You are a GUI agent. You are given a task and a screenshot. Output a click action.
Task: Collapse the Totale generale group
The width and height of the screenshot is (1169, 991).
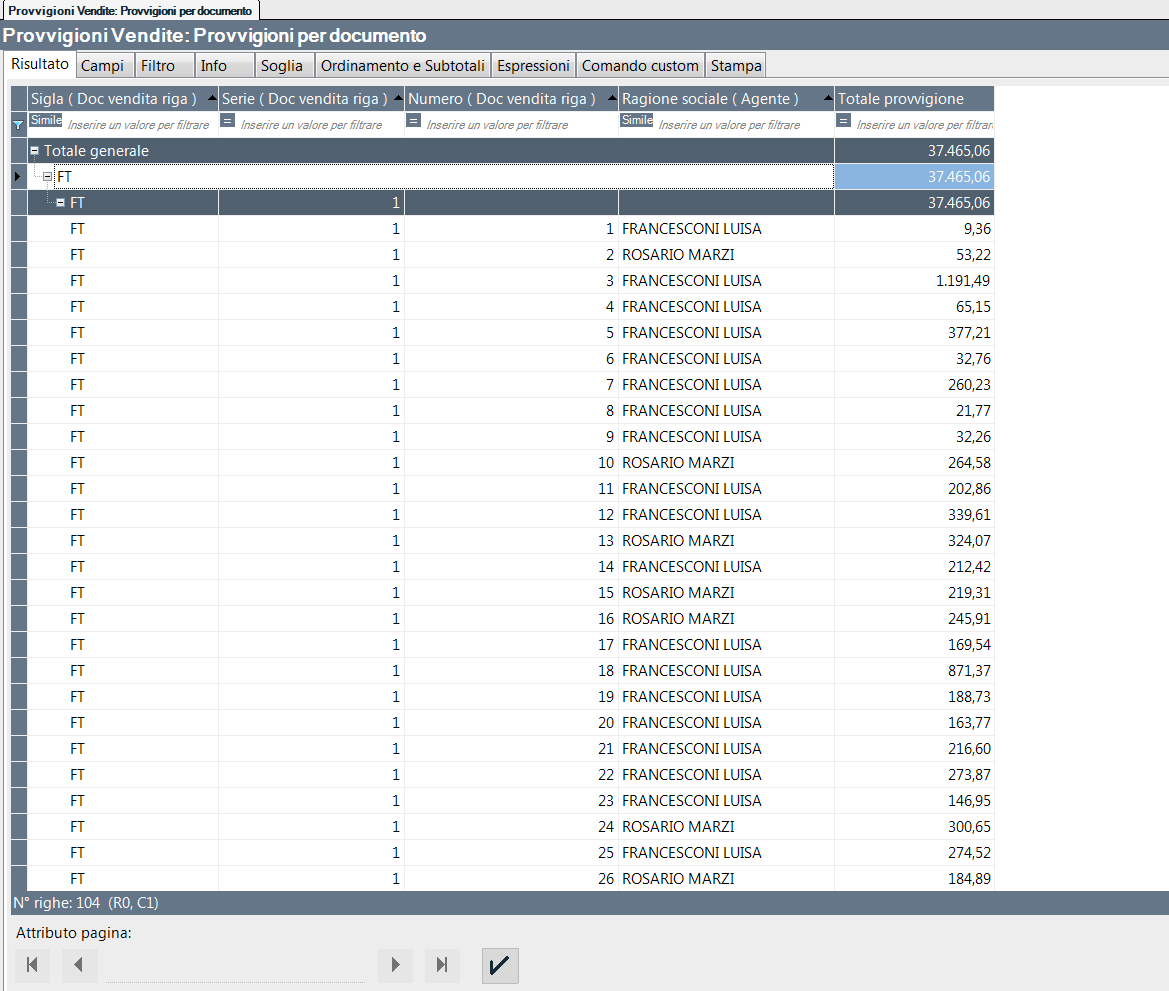(x=35, y=151)
